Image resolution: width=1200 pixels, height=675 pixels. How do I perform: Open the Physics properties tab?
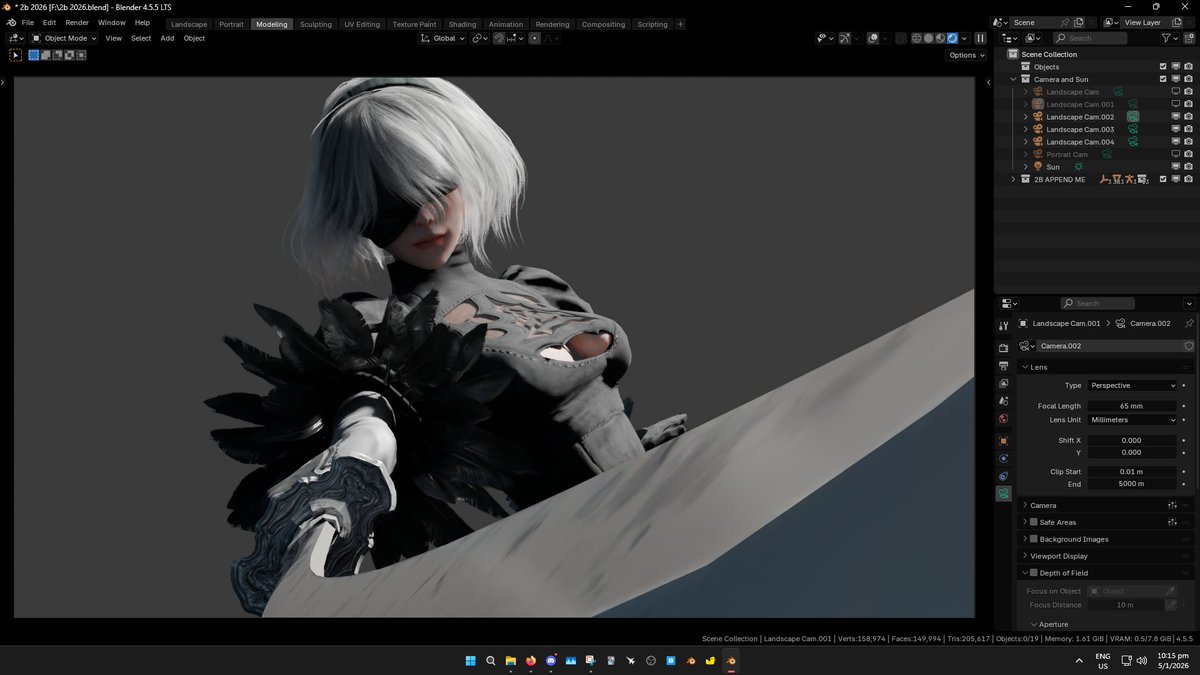1003,459
